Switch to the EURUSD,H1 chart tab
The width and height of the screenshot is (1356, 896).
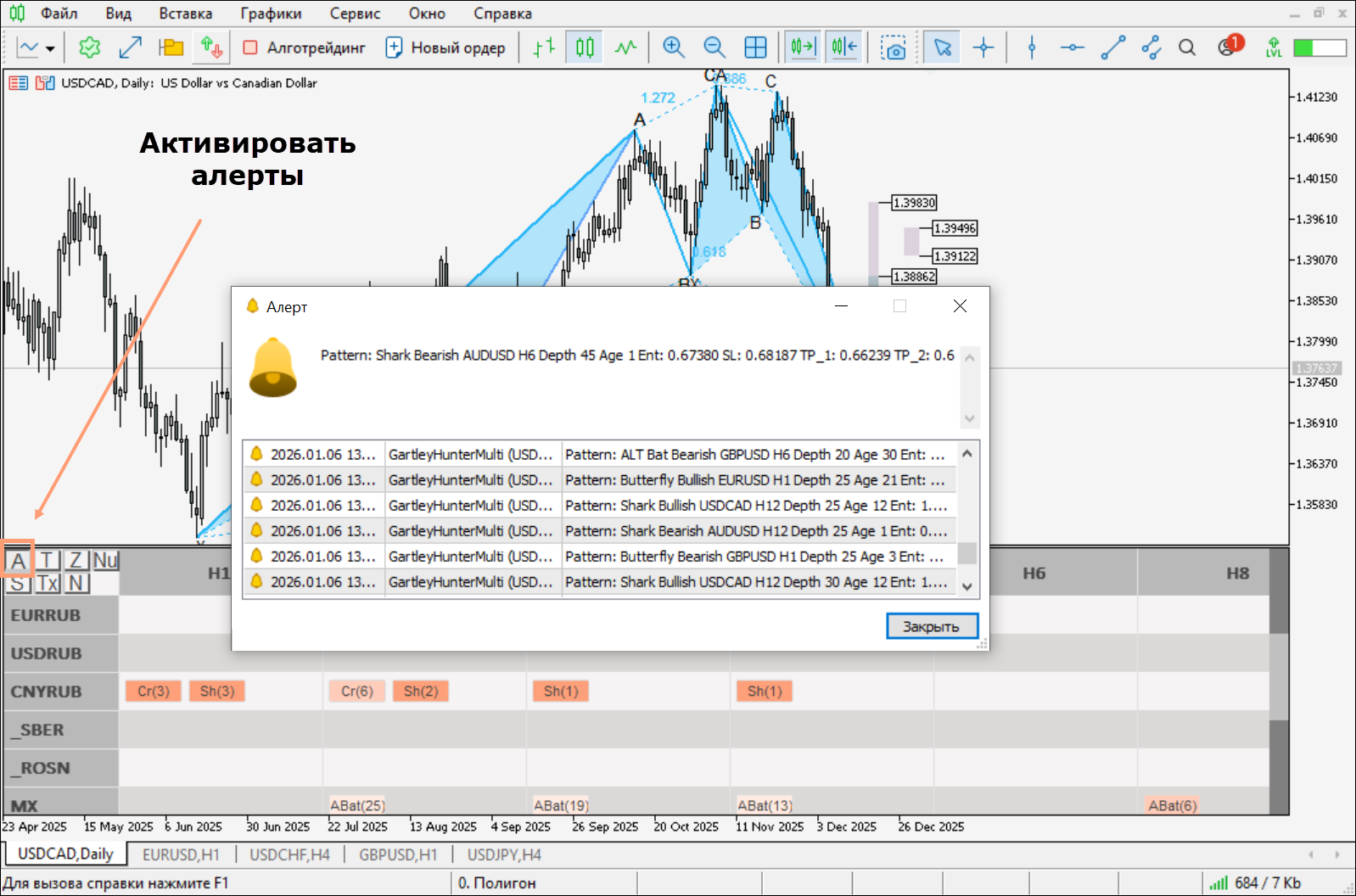[181, 854]
